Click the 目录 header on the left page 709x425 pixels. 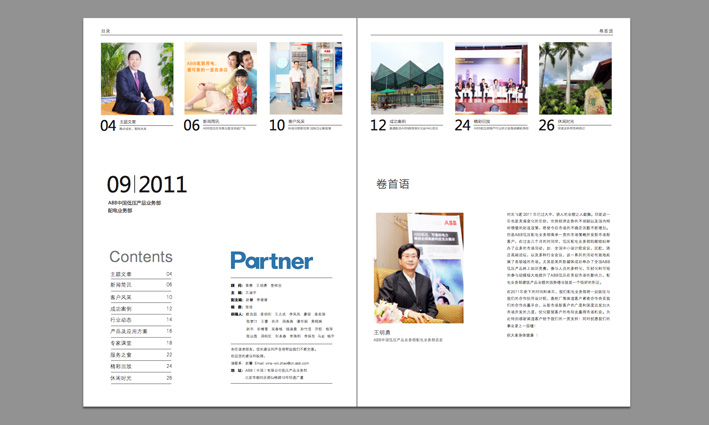[x=105, y=31]
